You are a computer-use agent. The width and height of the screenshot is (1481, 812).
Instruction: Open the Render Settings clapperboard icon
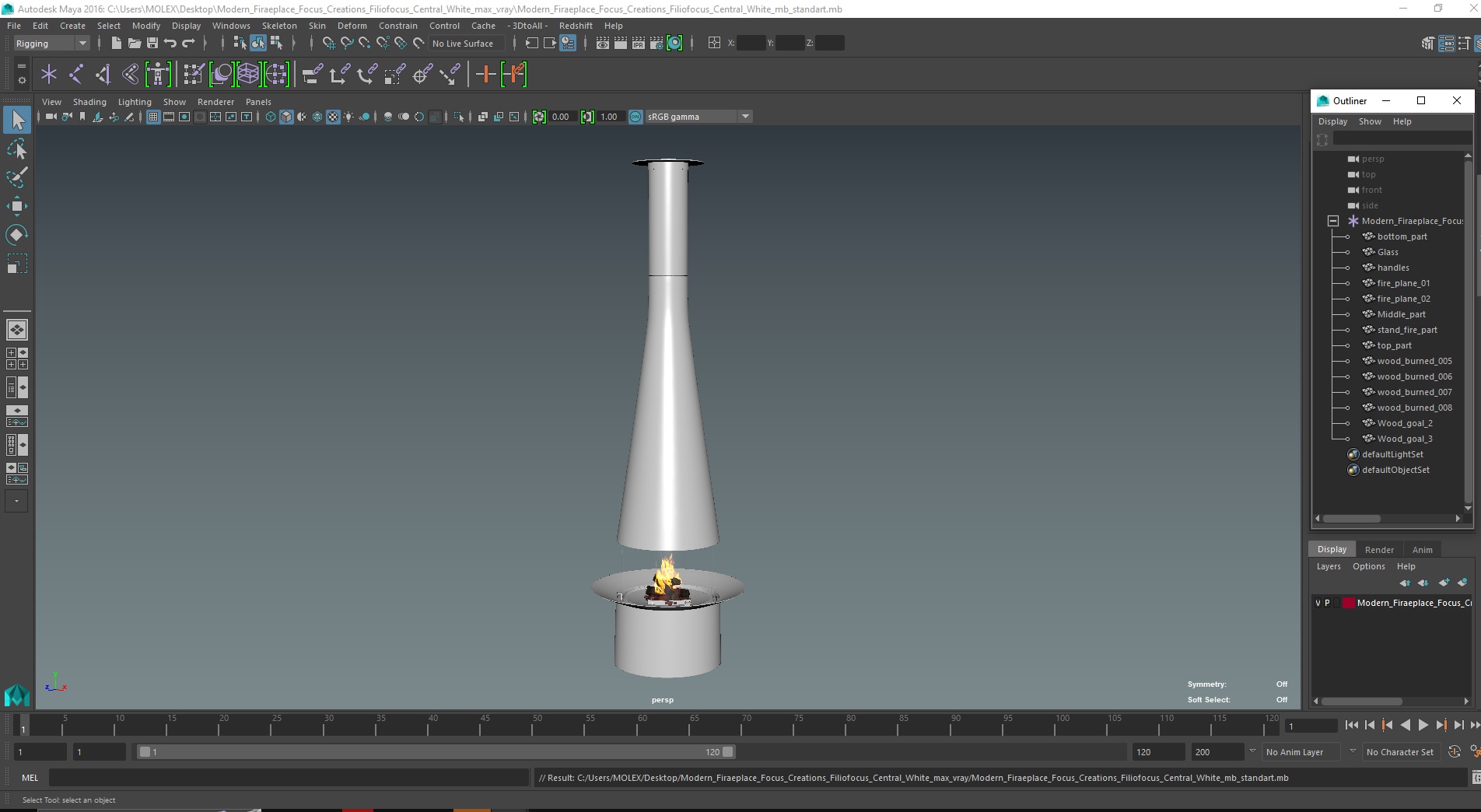[x=656, y=44]
